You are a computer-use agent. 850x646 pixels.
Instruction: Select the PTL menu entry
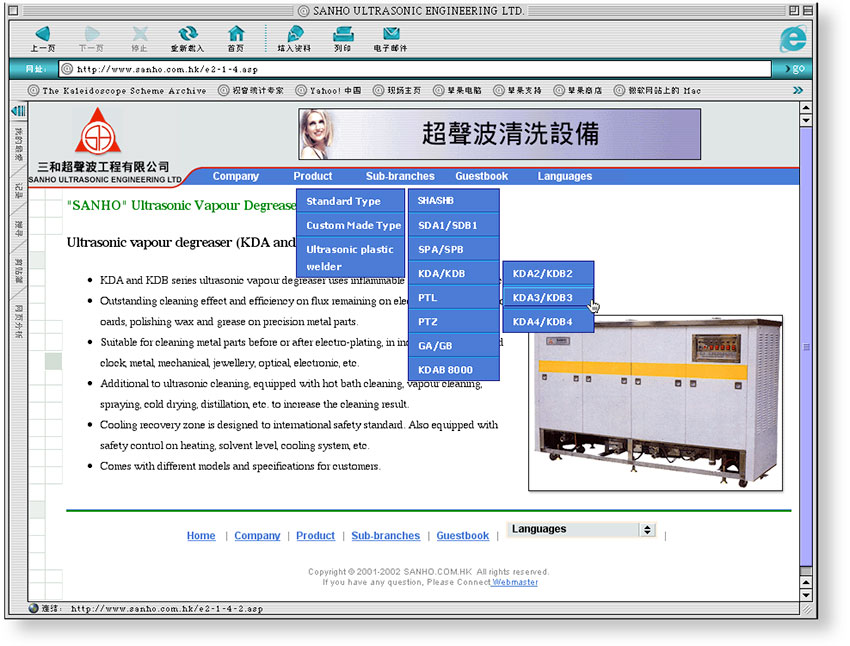[454, 298]
